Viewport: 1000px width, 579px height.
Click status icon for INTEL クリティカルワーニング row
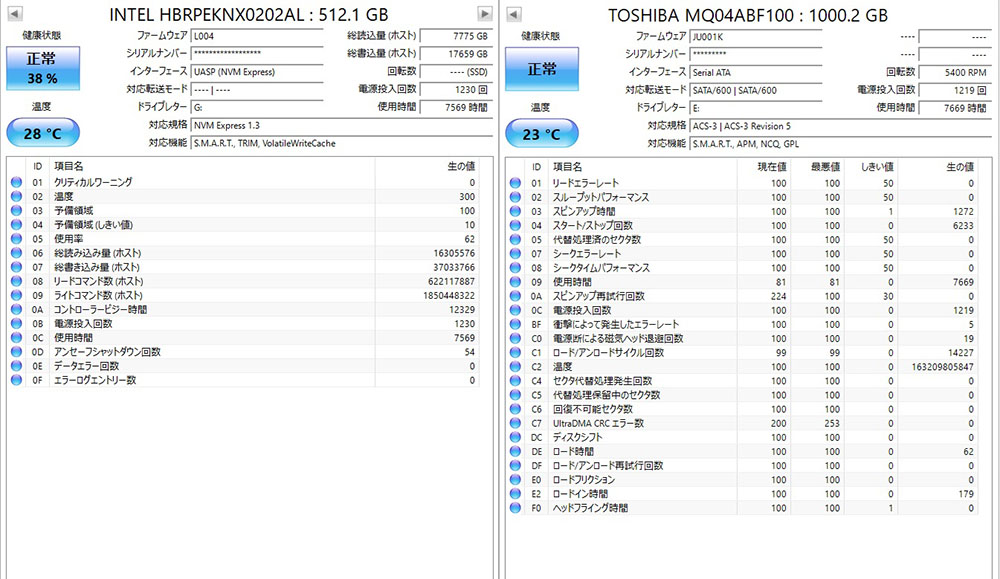click(x=16, y=182)
